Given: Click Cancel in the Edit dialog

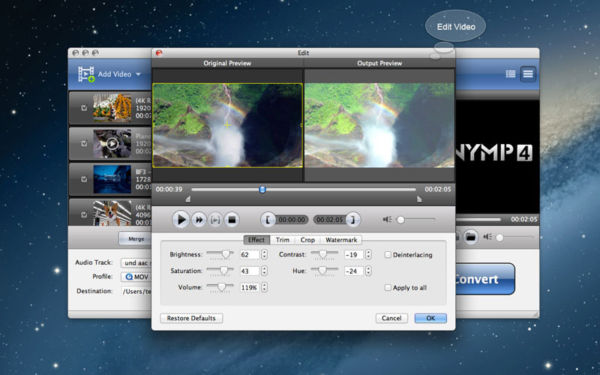Looking at the screenshot, I should pyautogui.click(x=391, y=318).
